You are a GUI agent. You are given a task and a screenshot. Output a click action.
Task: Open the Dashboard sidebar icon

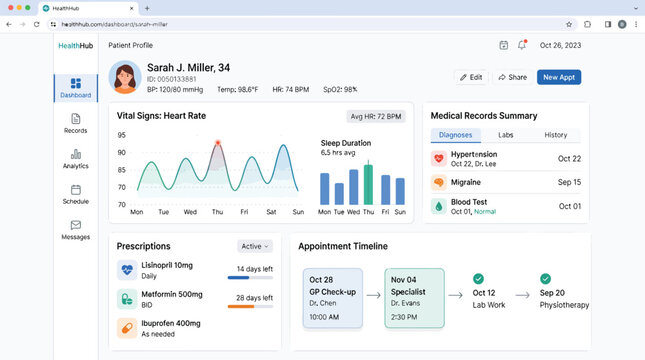tap(76, 84)
